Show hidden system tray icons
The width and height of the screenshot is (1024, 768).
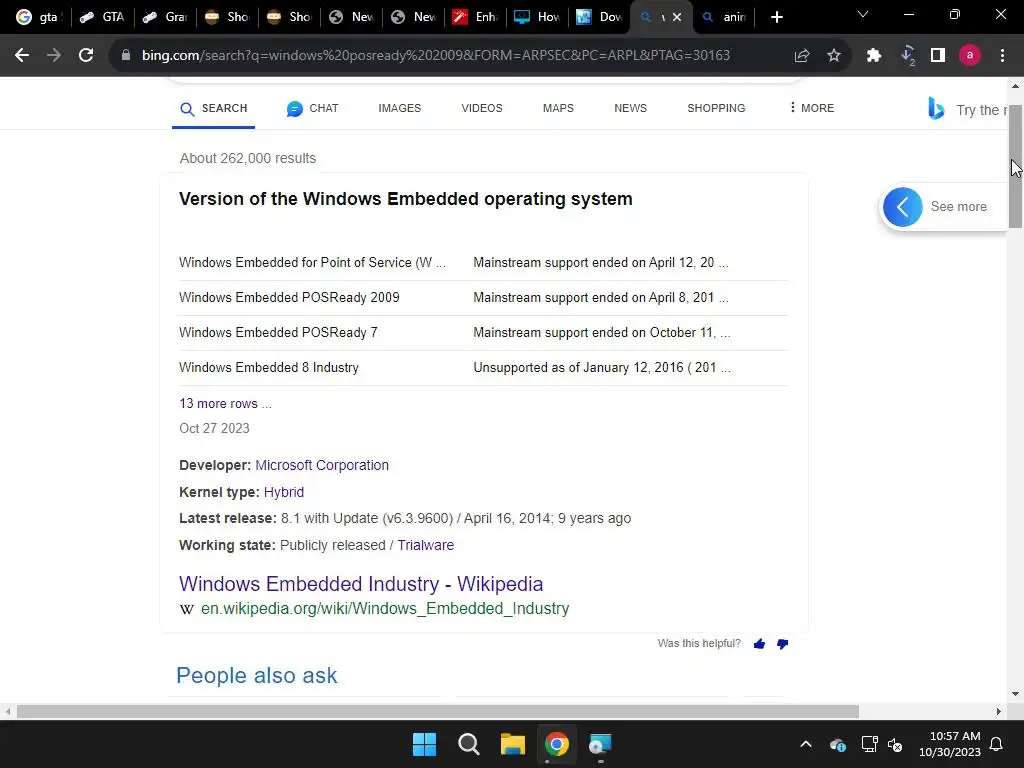(x=806, y=744)
